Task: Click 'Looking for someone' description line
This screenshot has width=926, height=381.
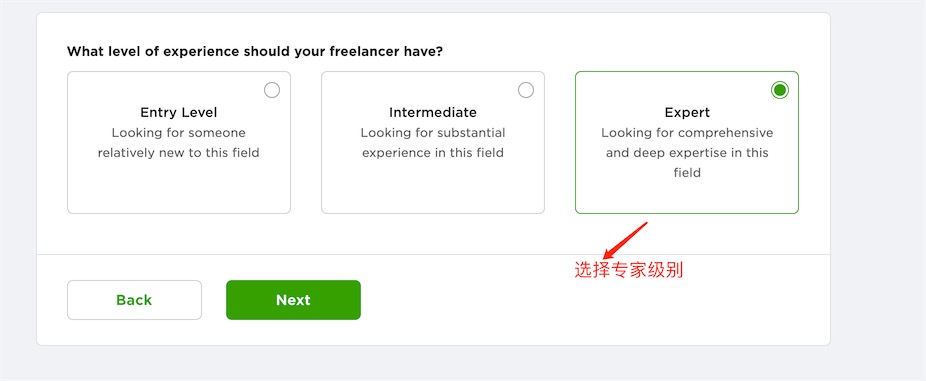Action: point(178,133)
